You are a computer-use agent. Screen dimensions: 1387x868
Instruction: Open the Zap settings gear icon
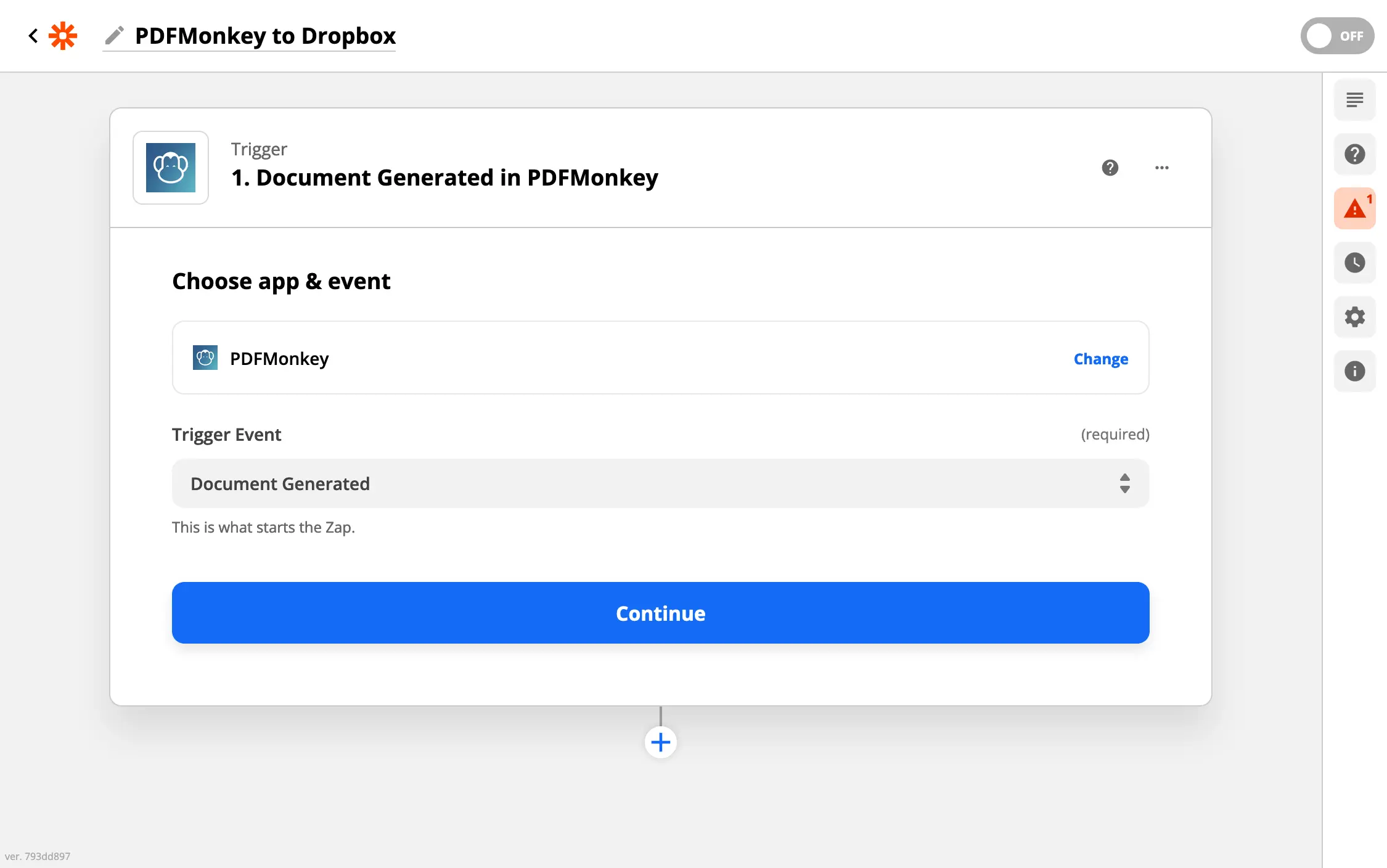coord(1354,316)
